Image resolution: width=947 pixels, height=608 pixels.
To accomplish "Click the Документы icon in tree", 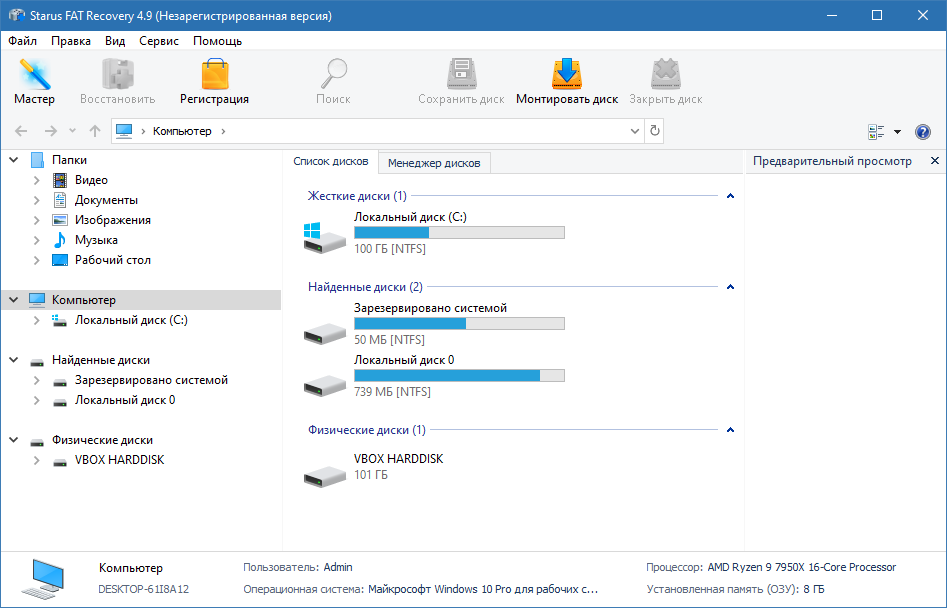I will [60, 200].
